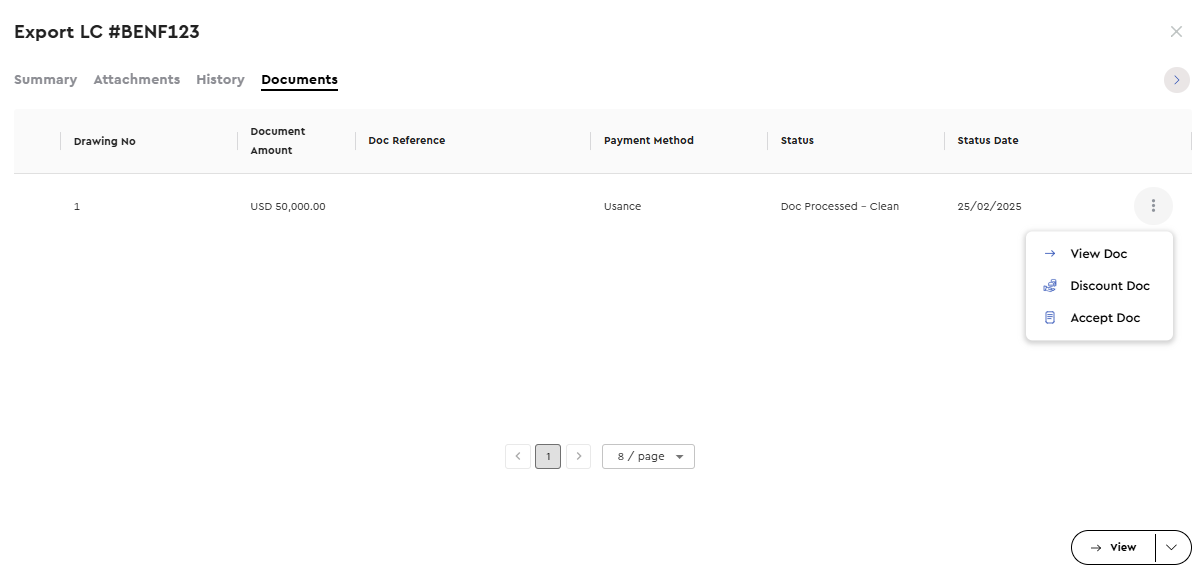Open the Attachments tab
Viewport: 1197px width, 568px height.
137,79
